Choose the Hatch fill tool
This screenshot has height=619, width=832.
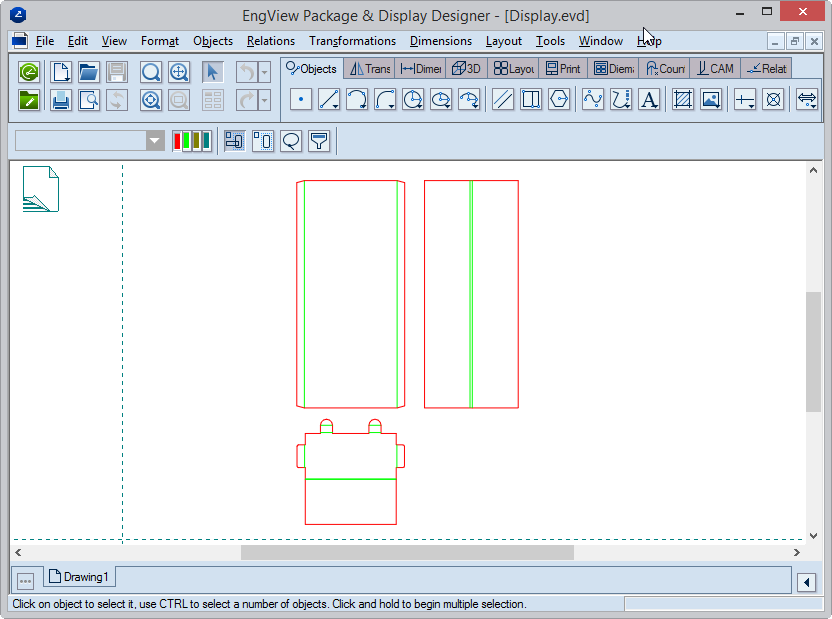(x=683, y=99)
